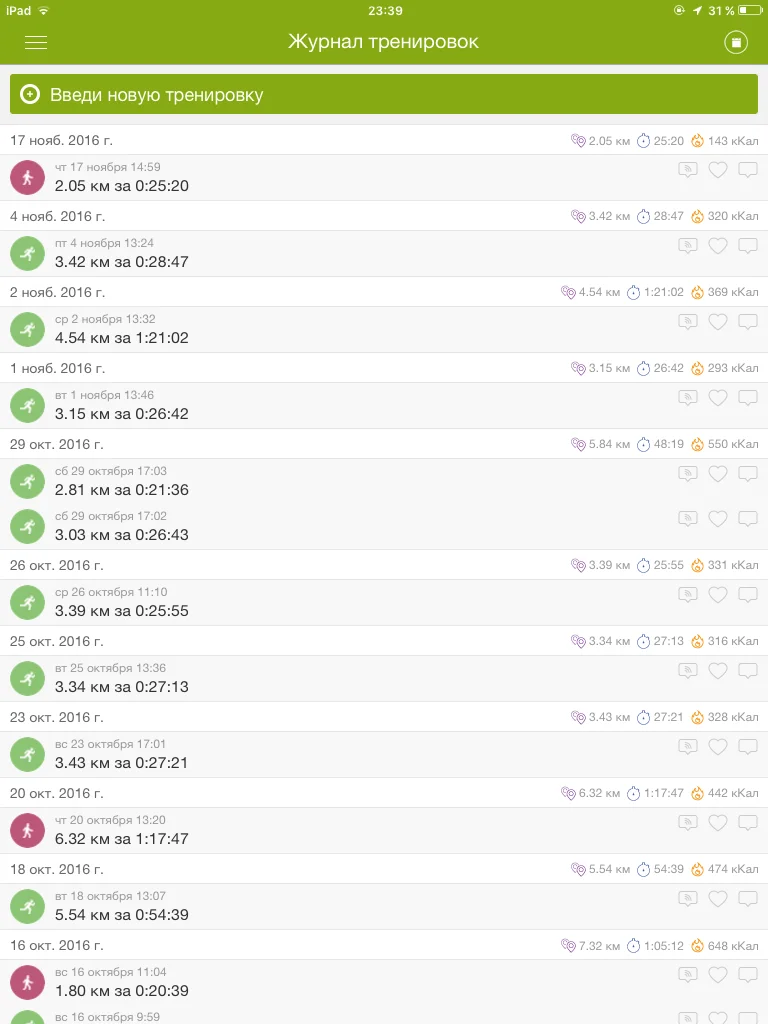Like the 17 ноября 2.05 км workout
Image resolution: width=768 pixels, height=1024 pixels.
tap(717, 170)
